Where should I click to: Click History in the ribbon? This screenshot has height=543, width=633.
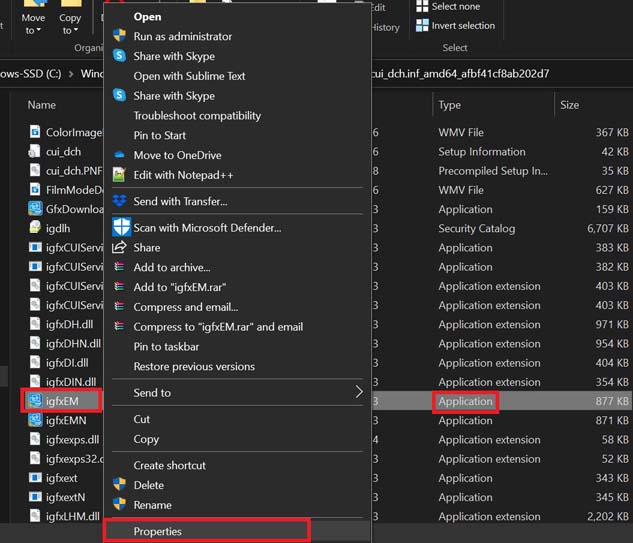coord(386,27)
